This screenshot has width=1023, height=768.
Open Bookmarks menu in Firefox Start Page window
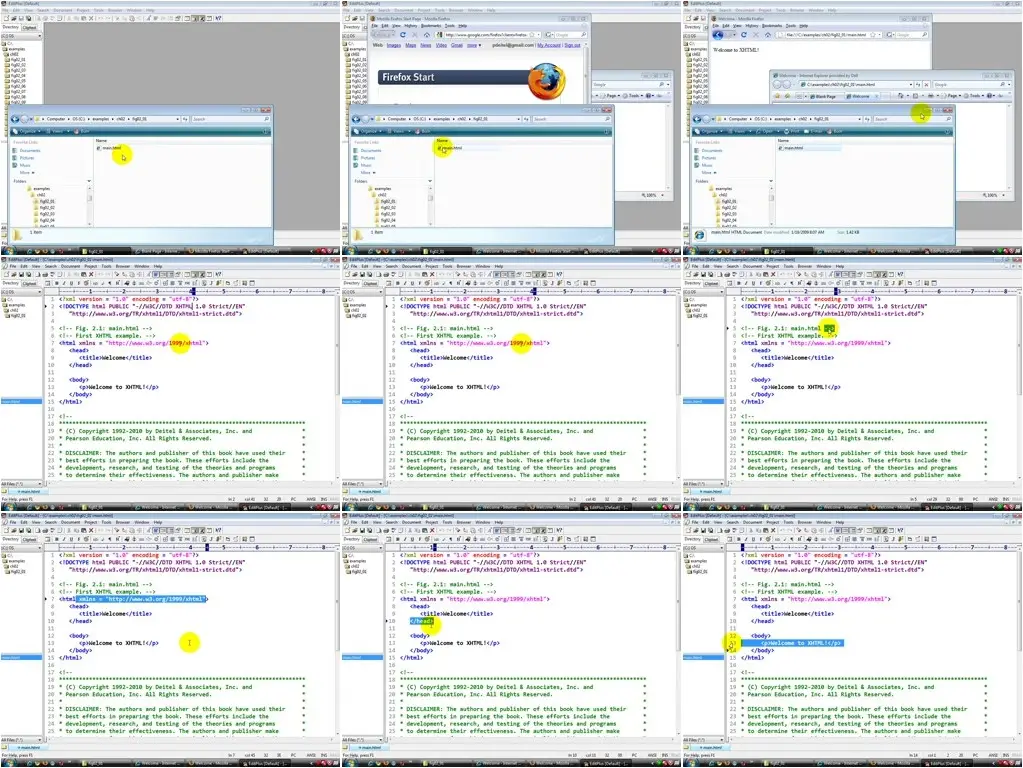tap(431, 26)
